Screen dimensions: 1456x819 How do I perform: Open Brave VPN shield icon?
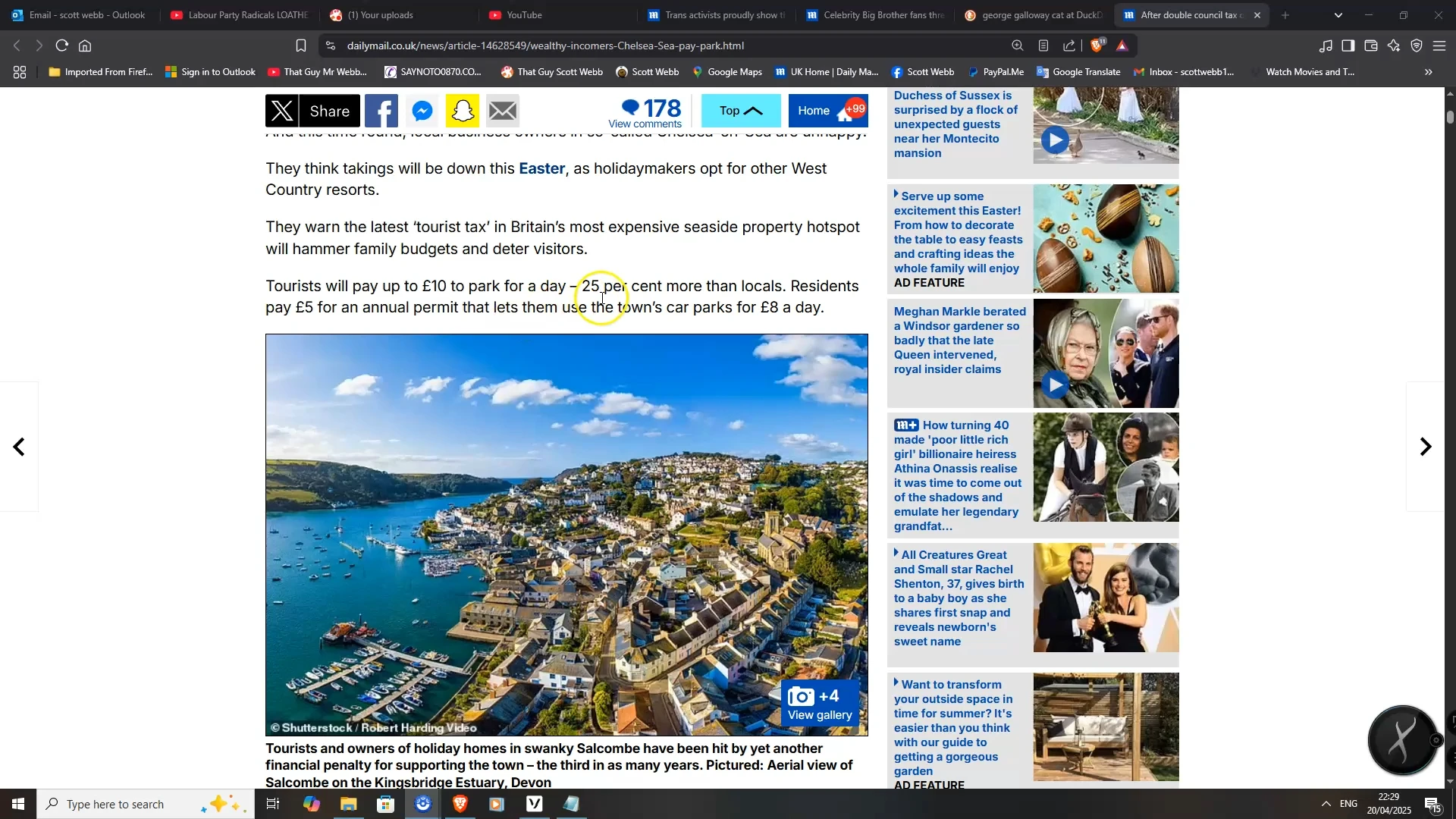tap(1417, 45)
